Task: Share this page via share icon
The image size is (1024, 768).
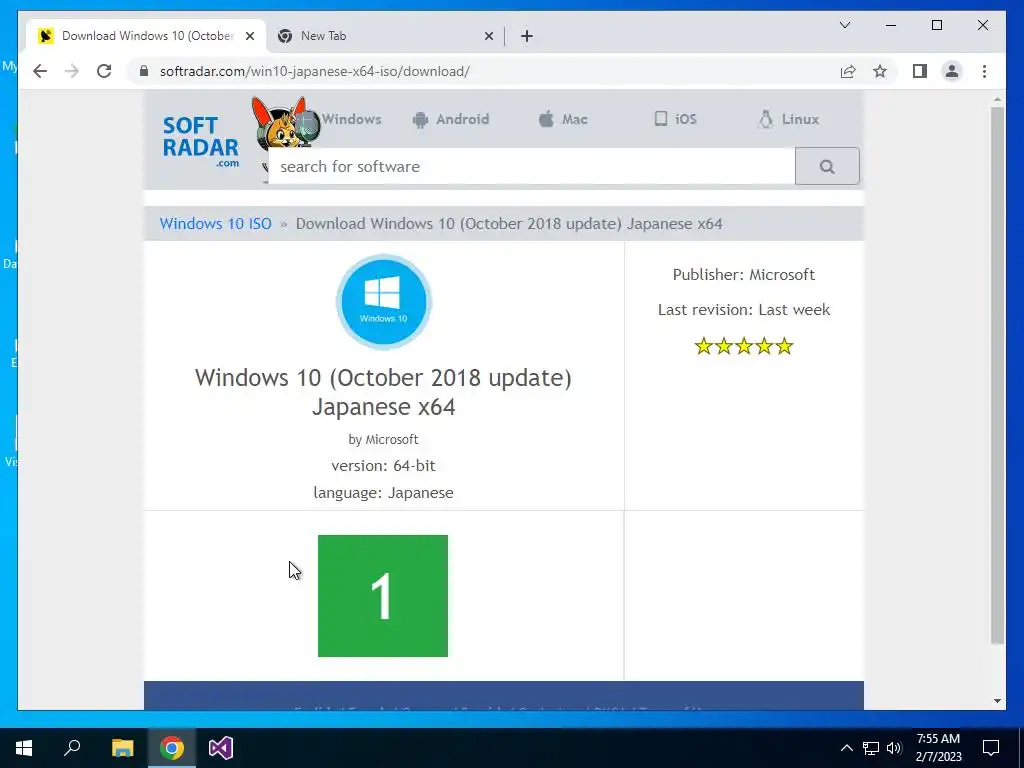Action: (x=848, y=71)
